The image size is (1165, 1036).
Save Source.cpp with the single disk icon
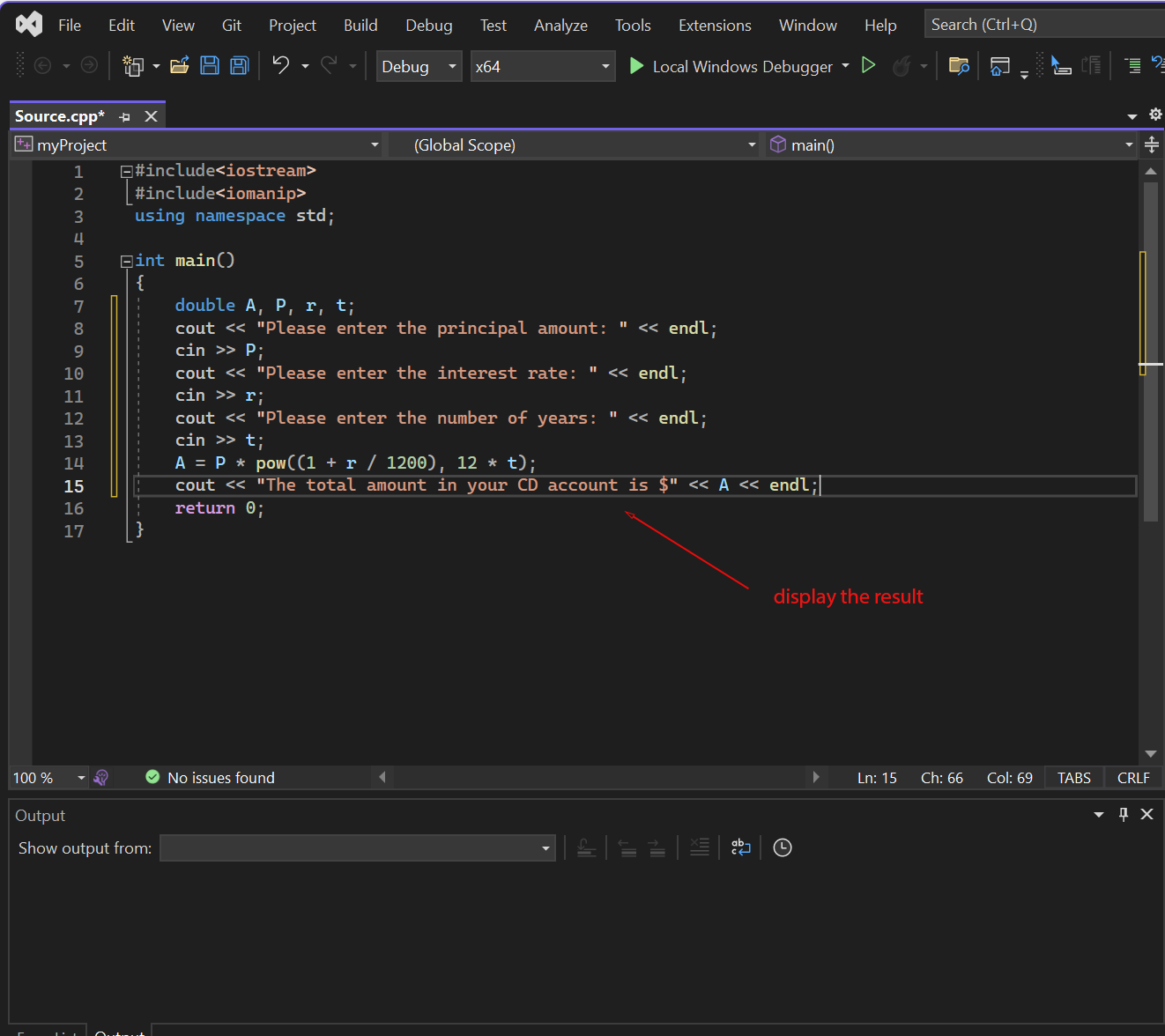pyautogui.click(x=210, y=65)
